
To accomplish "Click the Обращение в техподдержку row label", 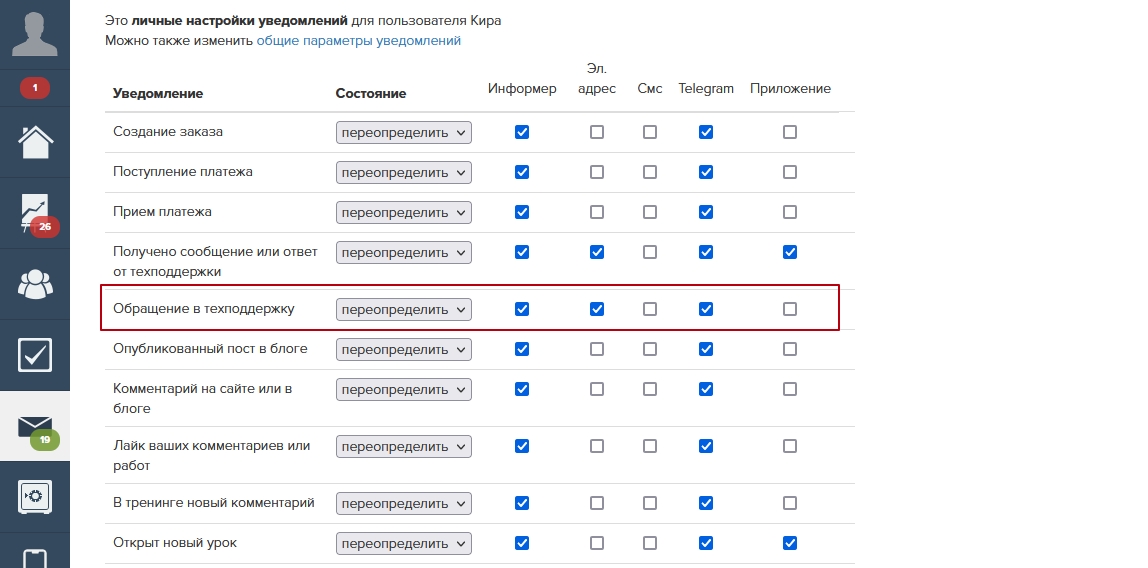I will [x=204, y=309].
